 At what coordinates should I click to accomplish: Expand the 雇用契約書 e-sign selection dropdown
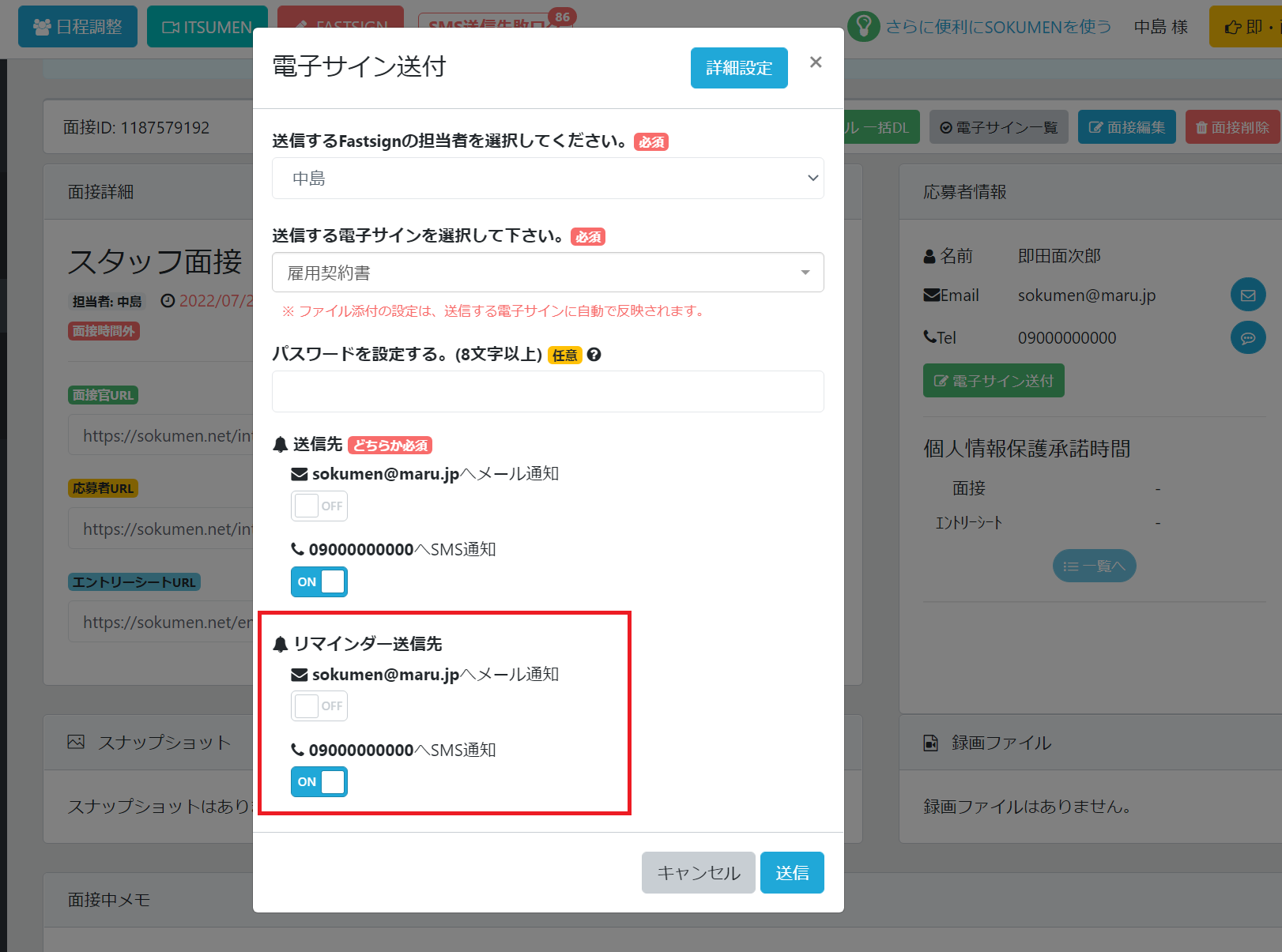pos(548,273)
